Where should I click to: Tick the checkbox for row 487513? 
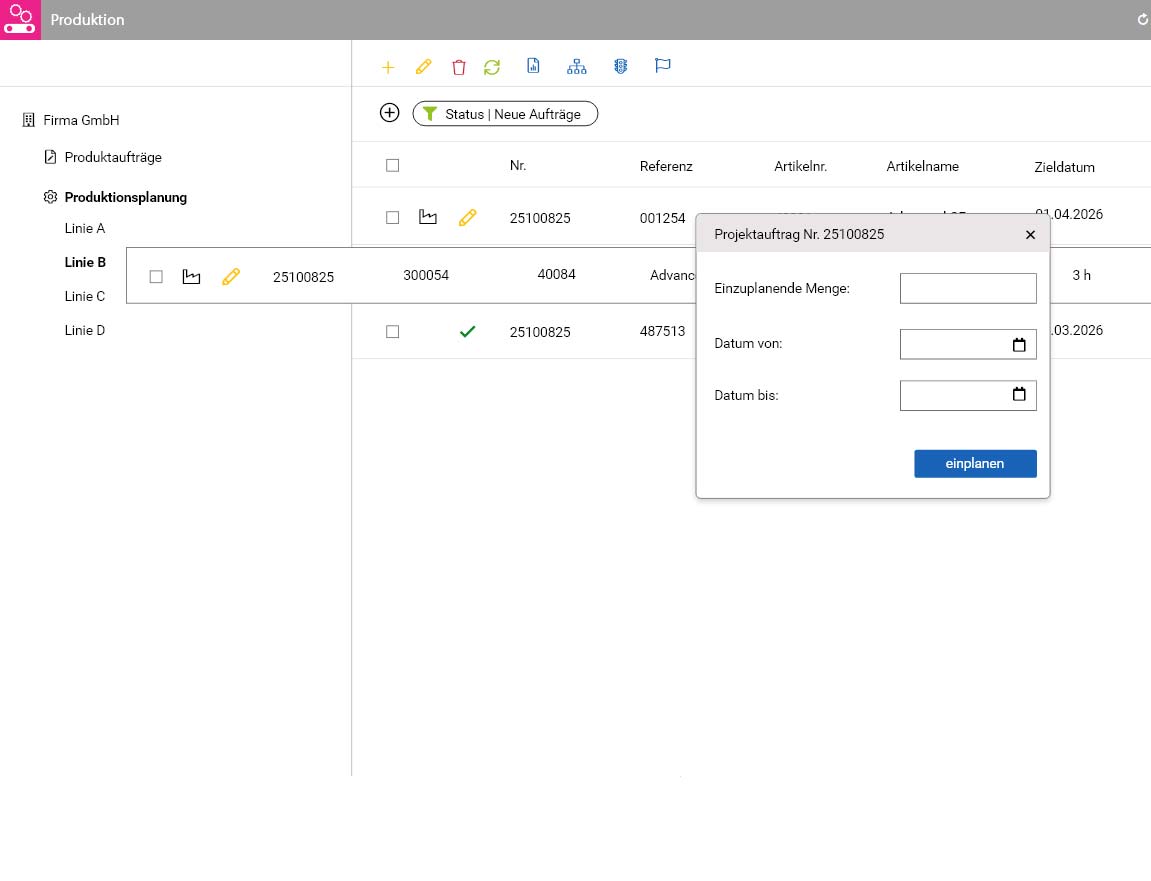[x=393, y=331]
